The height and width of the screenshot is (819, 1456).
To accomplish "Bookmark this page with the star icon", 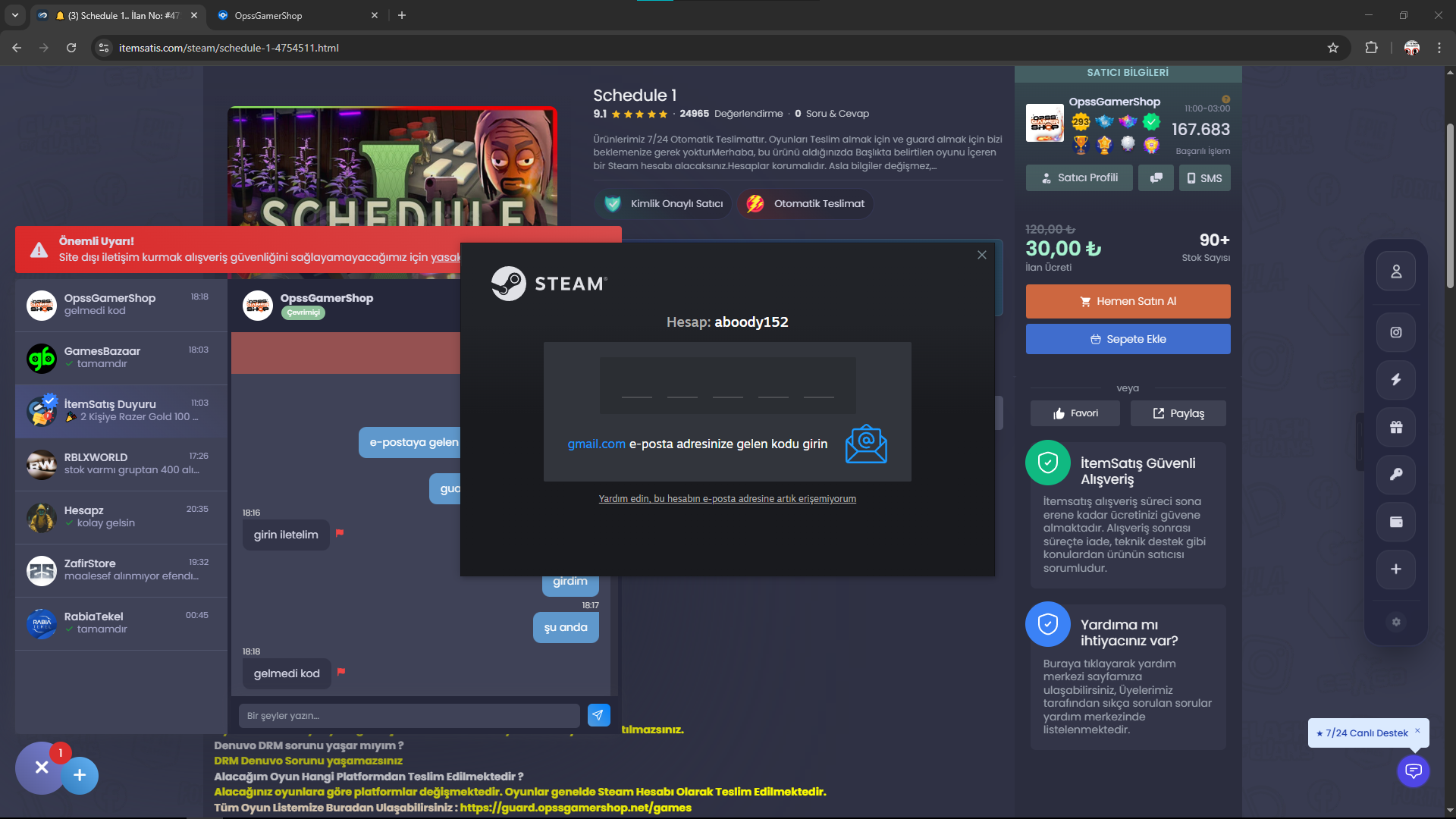I will [x=1333, y=48].
